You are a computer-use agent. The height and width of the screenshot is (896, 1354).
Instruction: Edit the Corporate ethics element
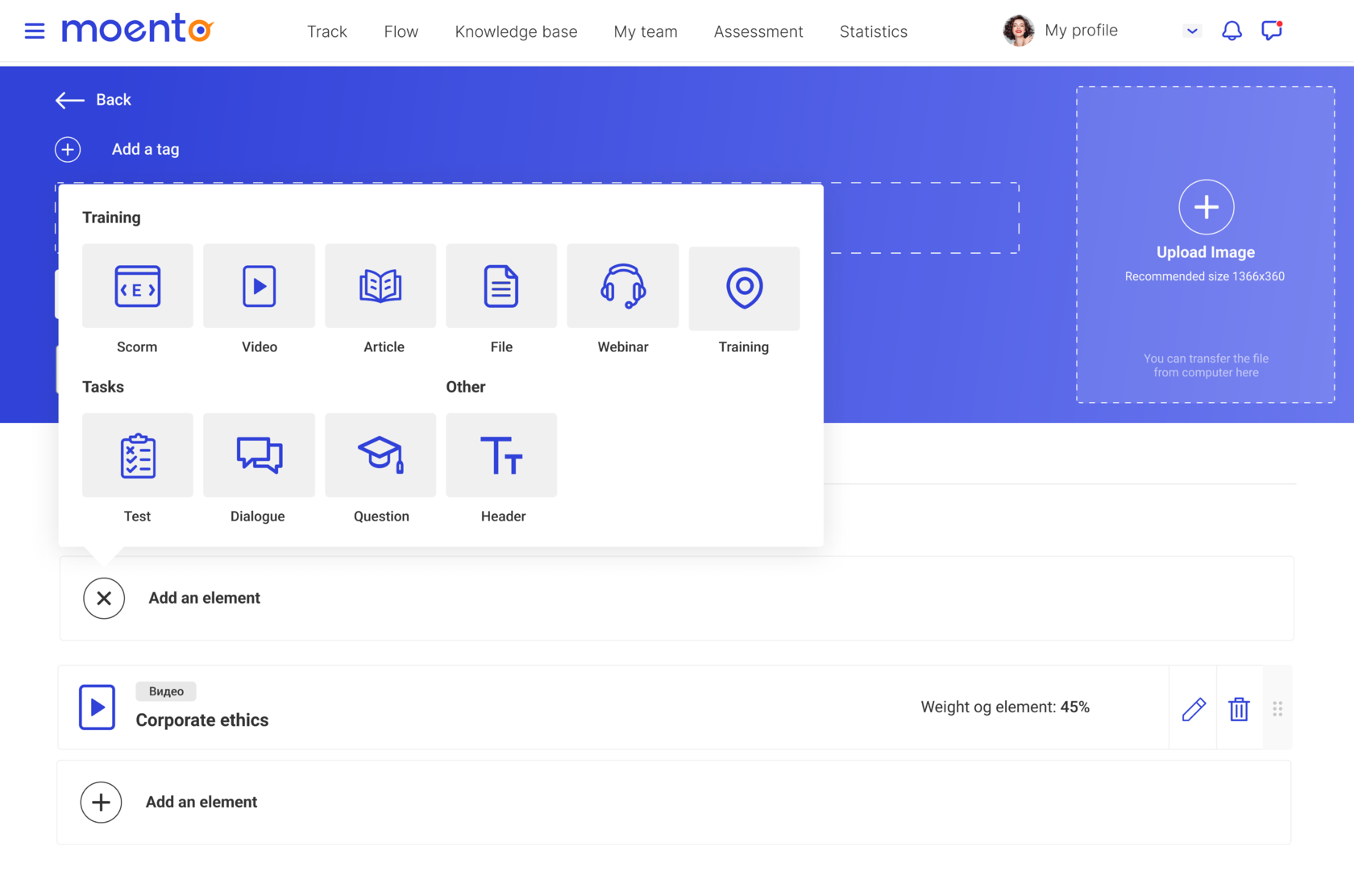pos(1193,707)
